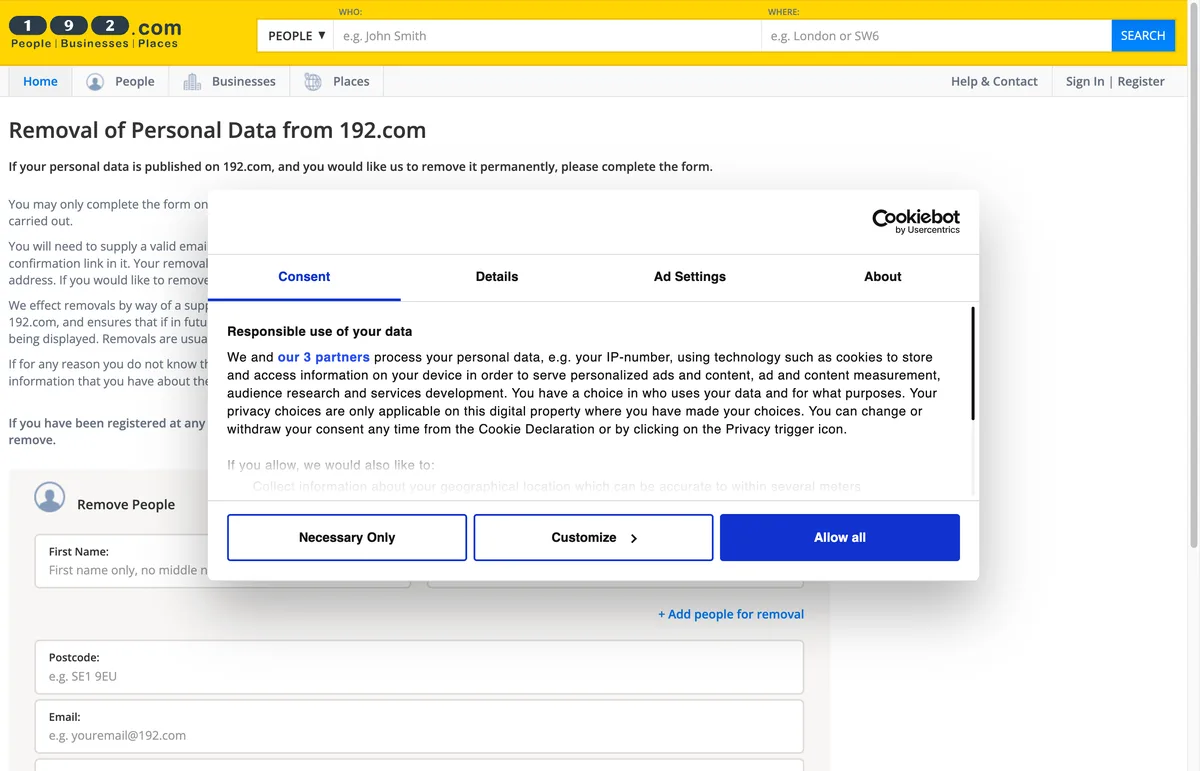Click the Cookiebot by Usercentrics logo
The width and height of the screenshot is (1200, 771).
coord(916,221)
